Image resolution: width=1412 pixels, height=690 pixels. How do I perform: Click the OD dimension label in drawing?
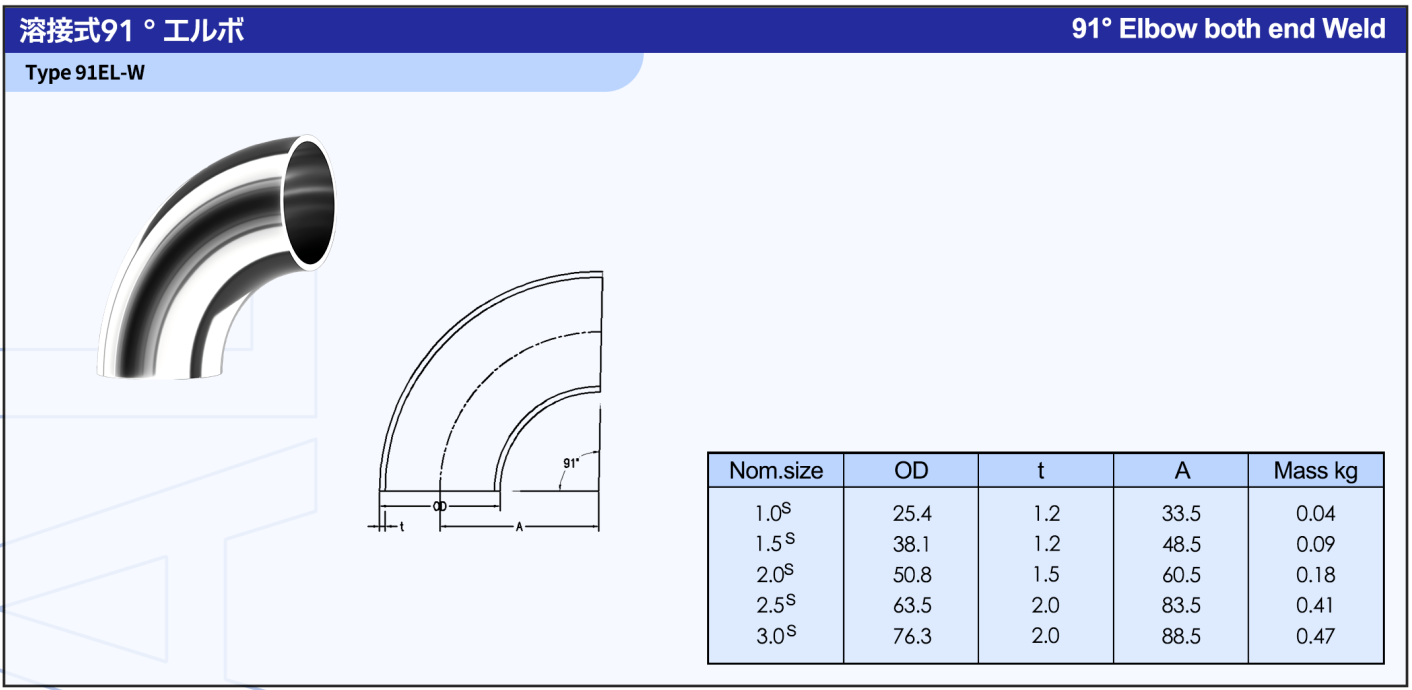point(439,506)
